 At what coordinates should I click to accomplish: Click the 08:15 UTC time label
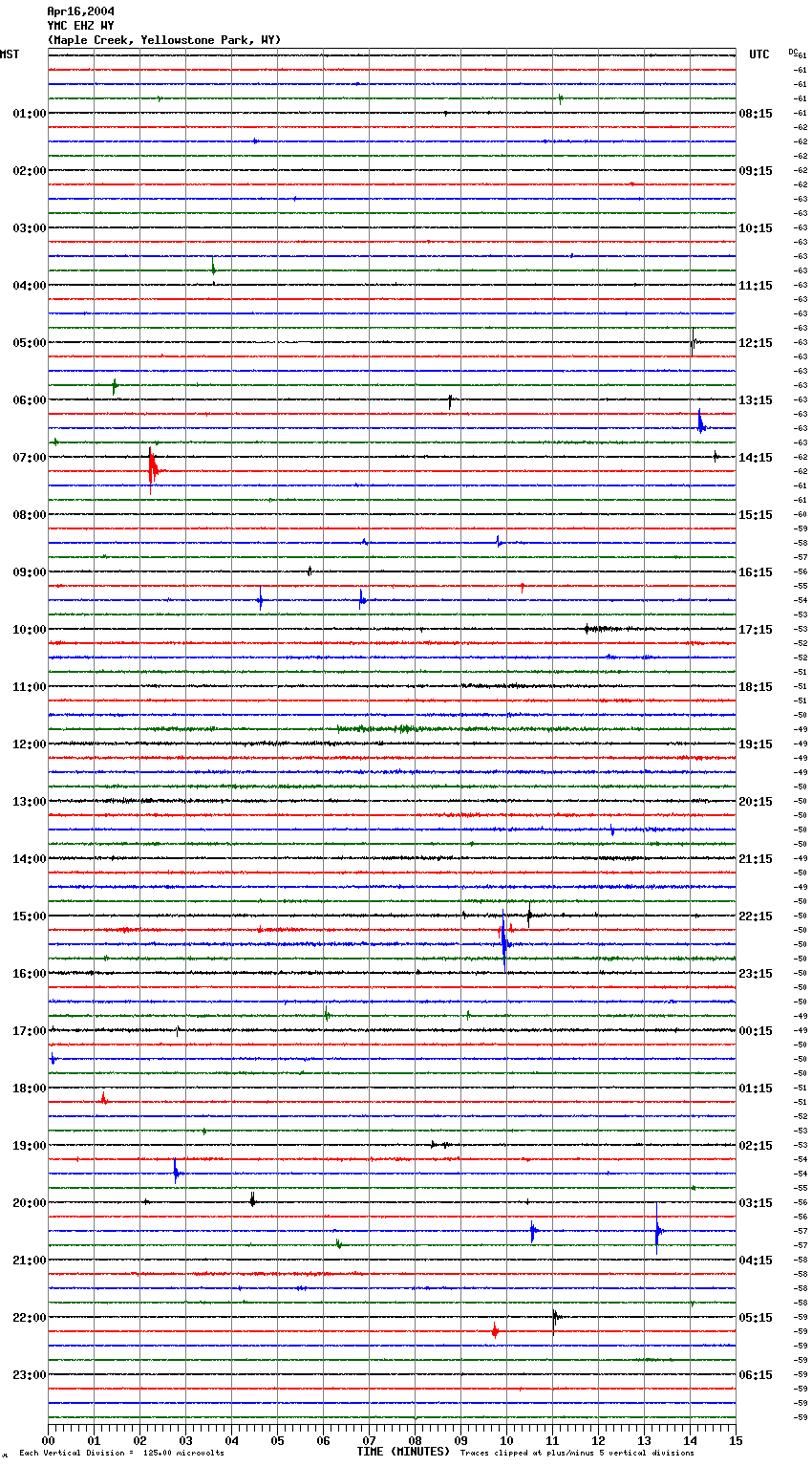[x=756, y=114]
